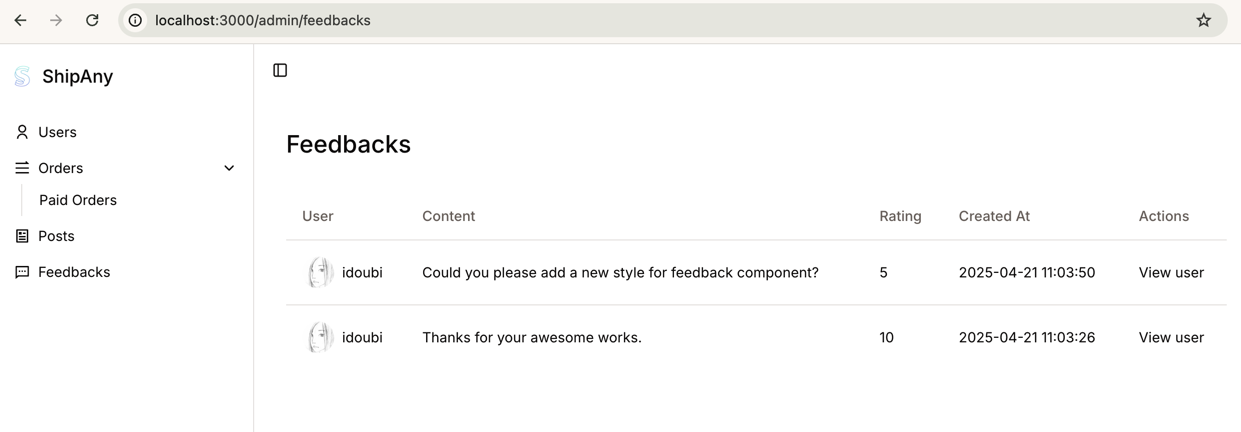Go to Posts in sidebar
1241x432 pixels.
56,236
